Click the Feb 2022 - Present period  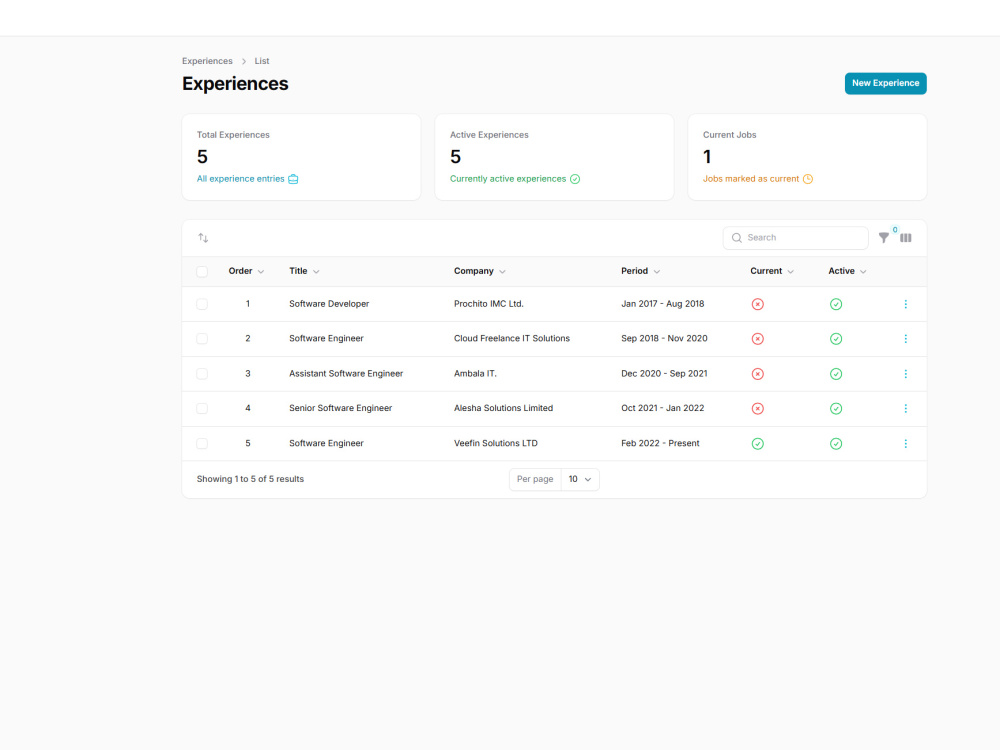coord(660,443)
